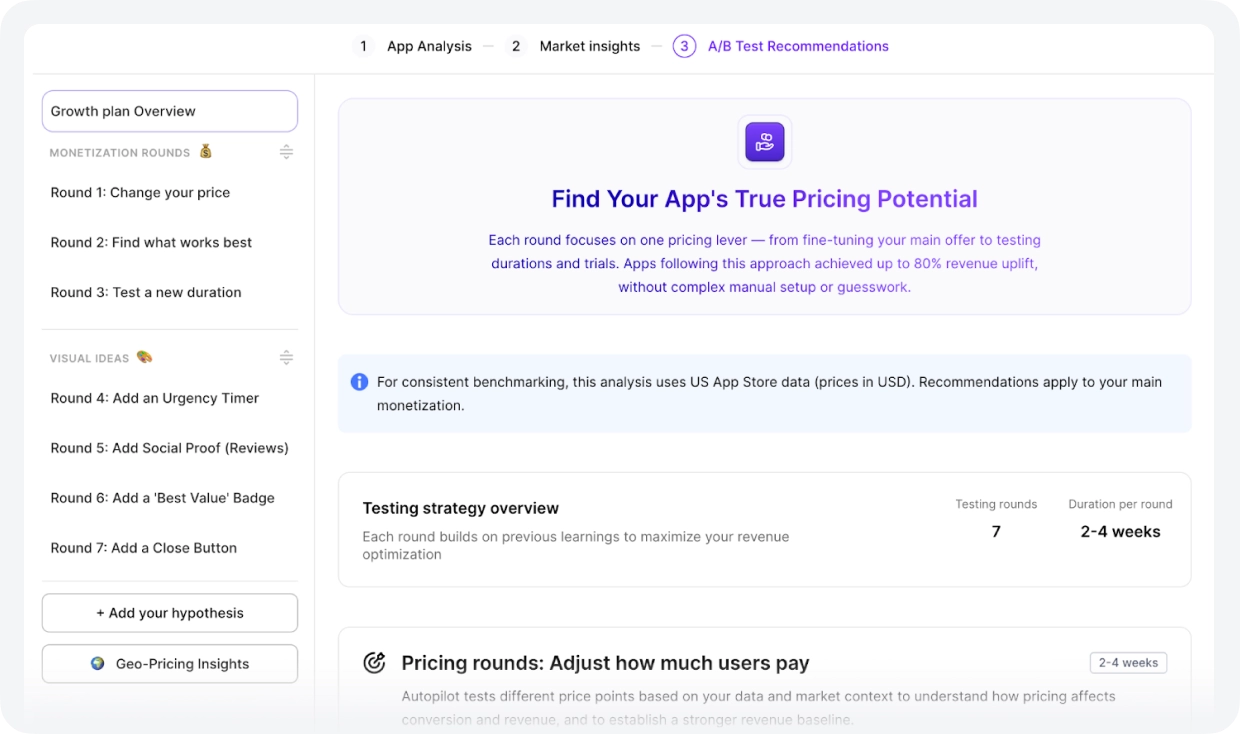Switch to the App Analysis step
The height and width of the screenshot is (734, 1240).
click(428, 46)
